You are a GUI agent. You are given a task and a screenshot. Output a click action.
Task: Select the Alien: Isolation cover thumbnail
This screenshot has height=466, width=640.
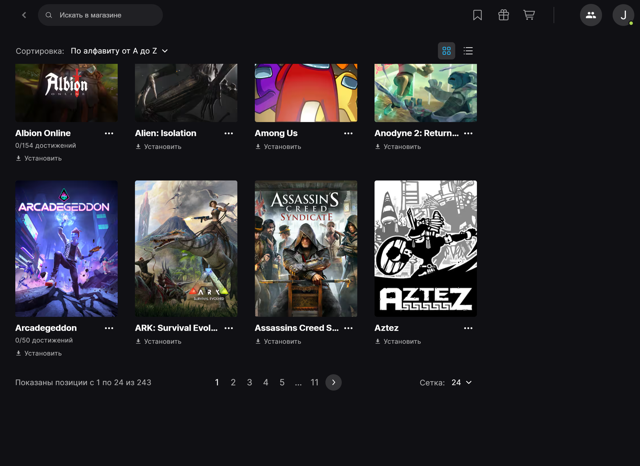coord(186,93)
